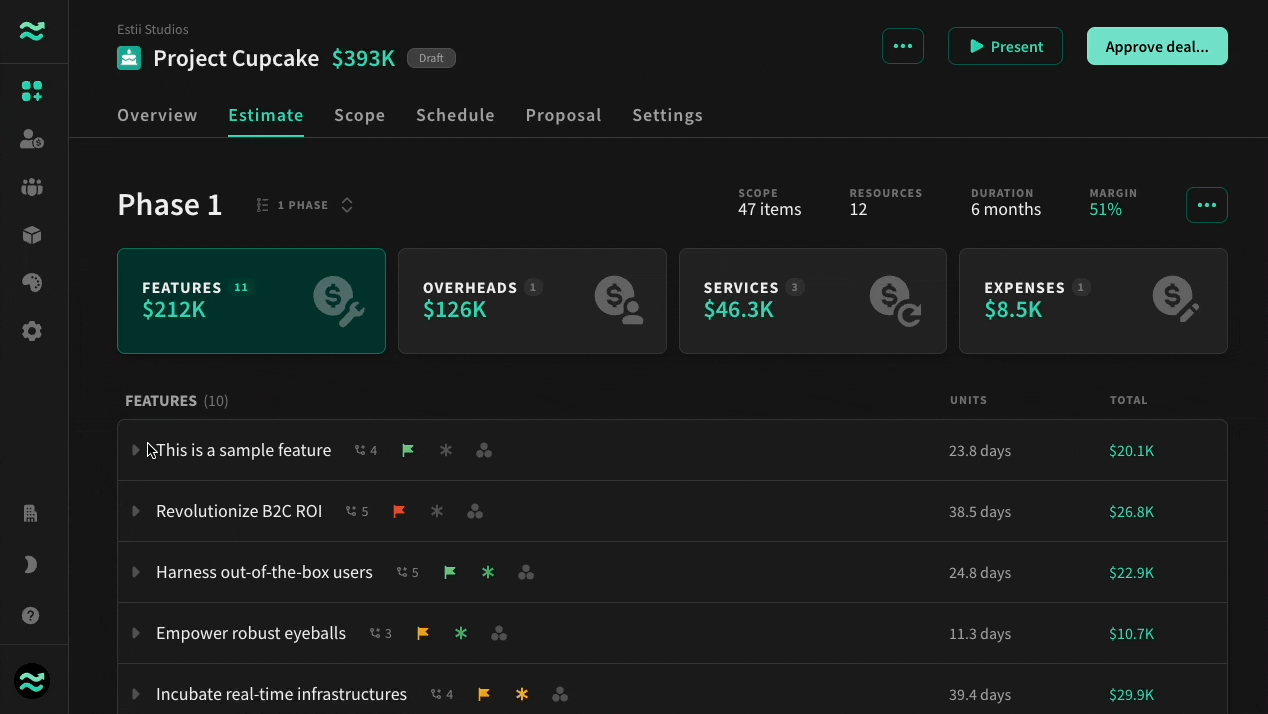
Task: Open the help question mark icon
Action: pos(31,616)
